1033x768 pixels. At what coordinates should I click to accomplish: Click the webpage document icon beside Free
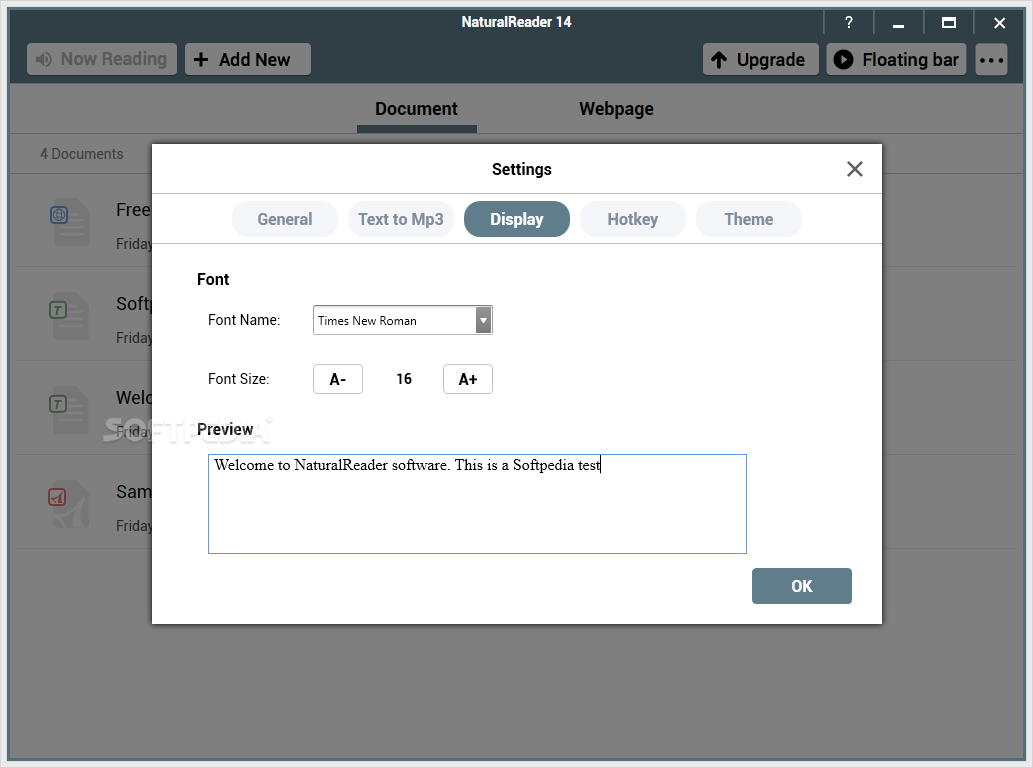pos(69,221)
